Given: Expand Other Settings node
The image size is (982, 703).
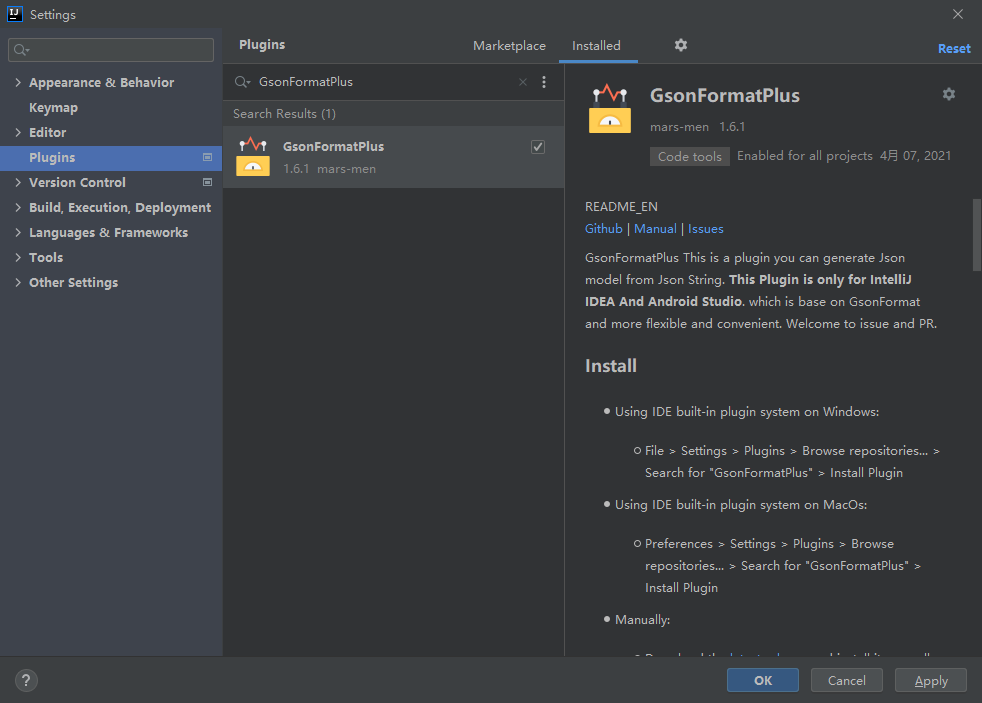Looking at the screenshot, I should 18,282.
